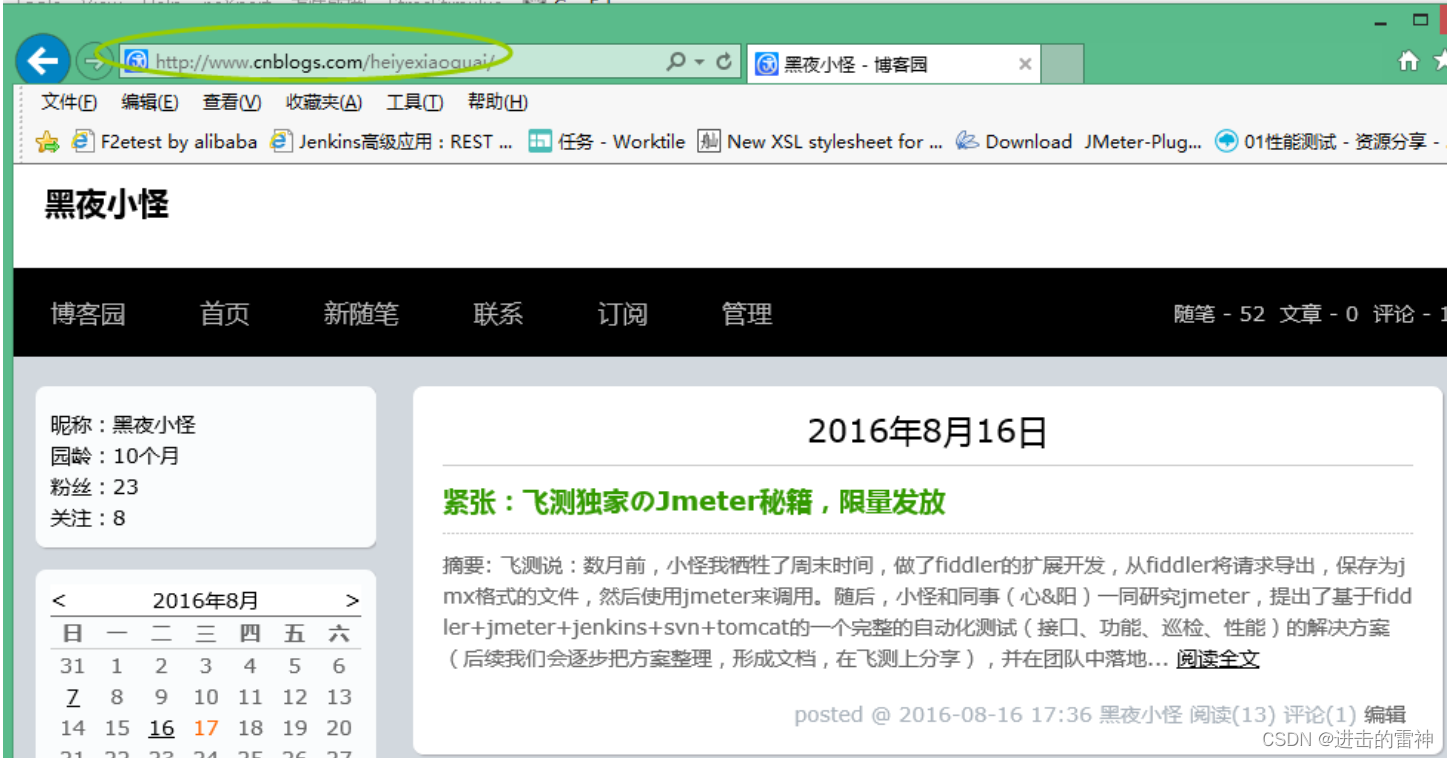Open the 工具(T) menu
Screen dimensions: 1448x758
(x=415, y=102)
